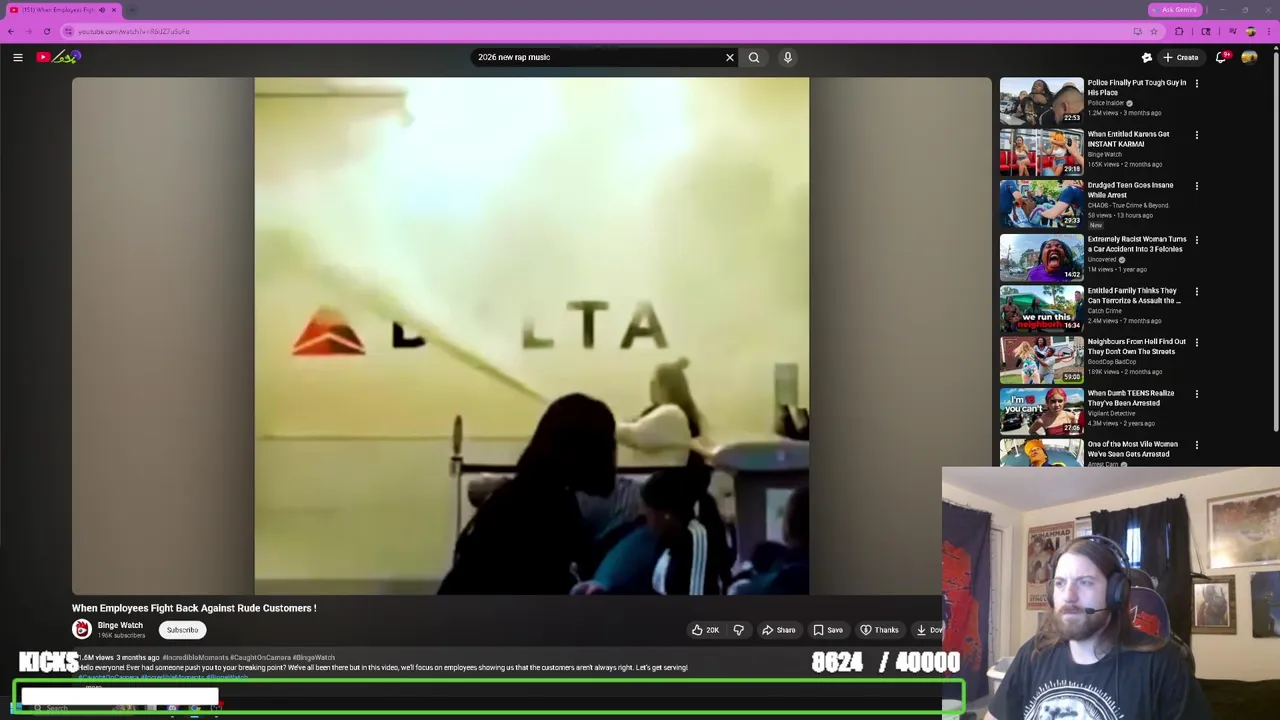Click the #CaughtOnCamera hashtag

coord(262,658)
